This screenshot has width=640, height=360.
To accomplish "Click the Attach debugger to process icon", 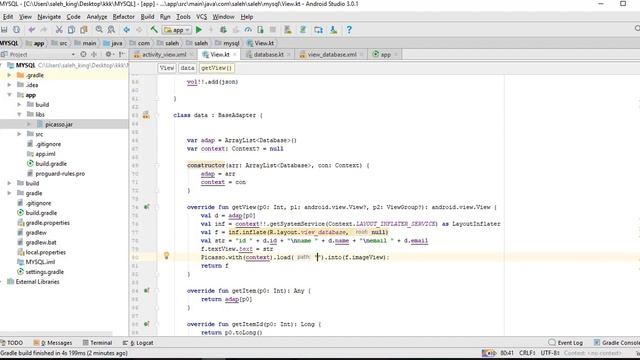I will click(260, 30).
